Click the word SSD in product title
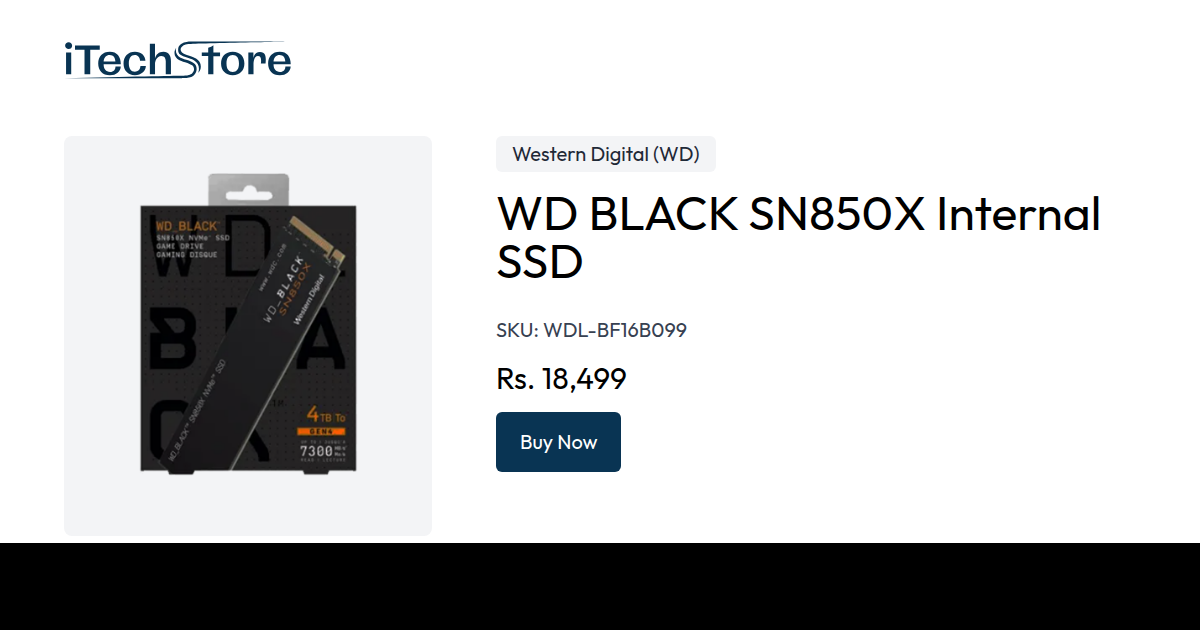This screenshot has height=630, width=1200. pyautogui.click(x=540, y=262)
